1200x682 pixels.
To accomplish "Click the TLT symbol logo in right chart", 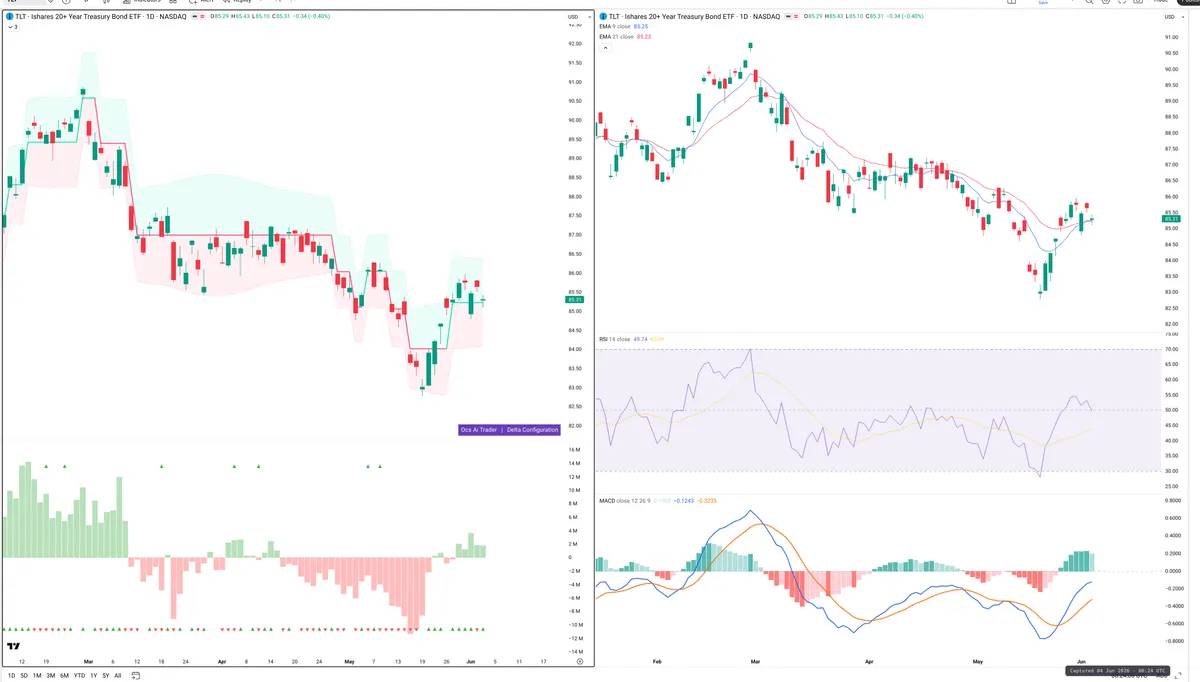I will pyautogui.click(x=603, y=17).
